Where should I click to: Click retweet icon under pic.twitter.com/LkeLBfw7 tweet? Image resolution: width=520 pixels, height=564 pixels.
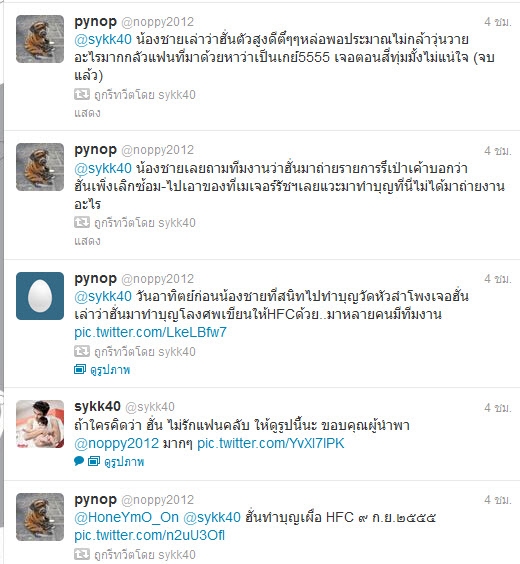click(x=82, y=351)
